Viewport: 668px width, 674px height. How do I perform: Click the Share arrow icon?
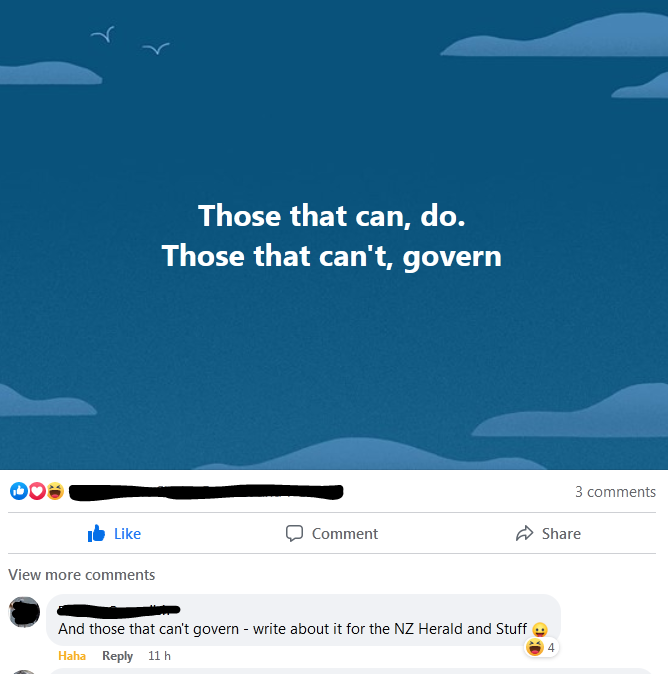coord(524,533)
